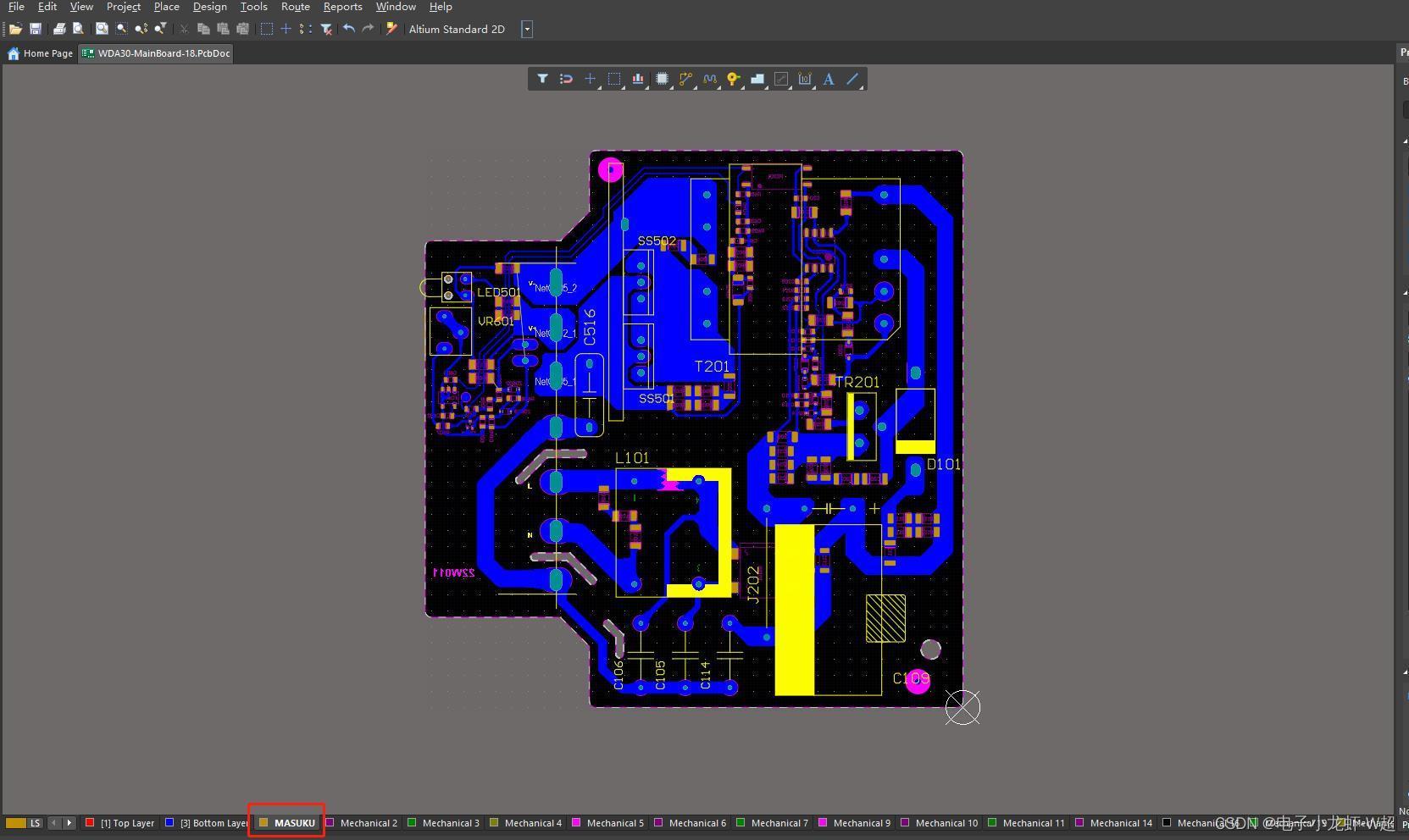Pick the Place Line tool

point(852,79)
